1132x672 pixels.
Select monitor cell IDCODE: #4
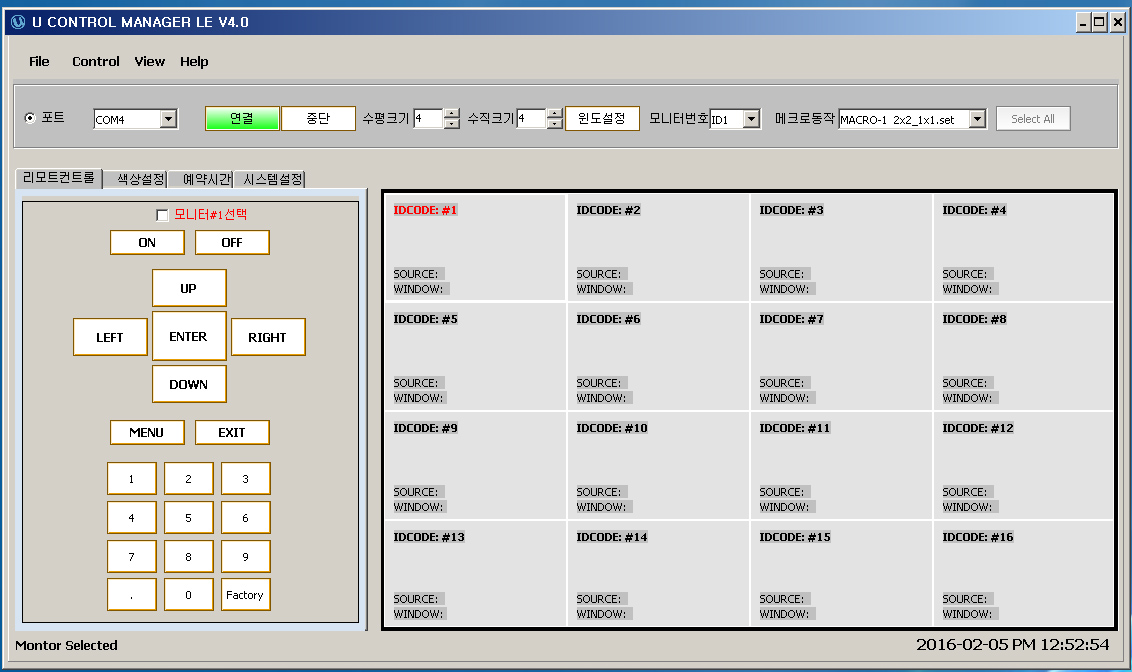[x=1024, y=247]
